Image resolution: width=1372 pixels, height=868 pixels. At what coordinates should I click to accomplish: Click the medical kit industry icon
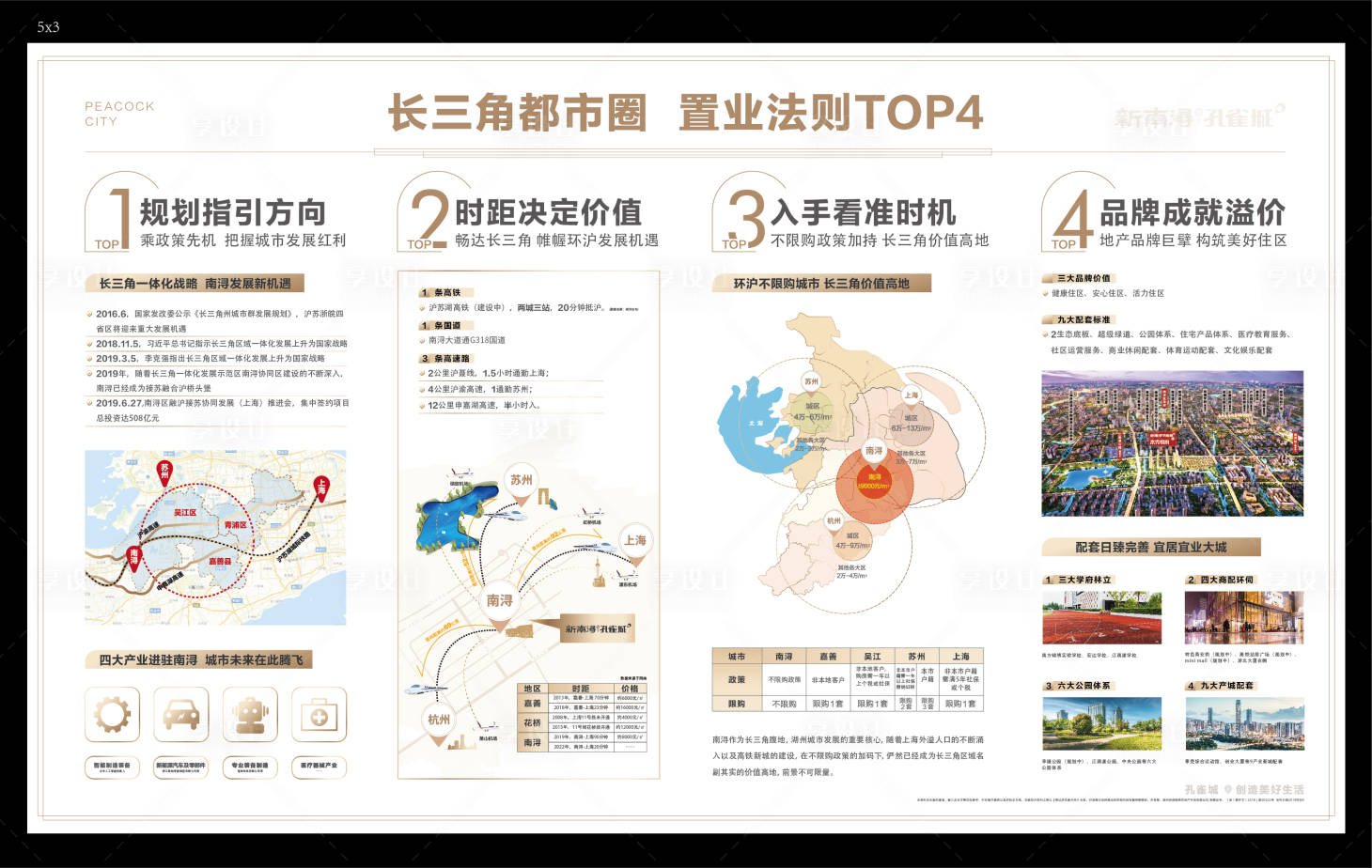319,715
